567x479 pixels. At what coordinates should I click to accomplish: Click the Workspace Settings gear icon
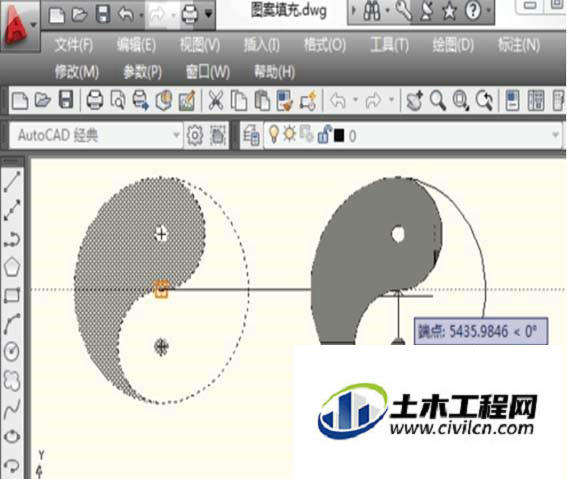195,135
